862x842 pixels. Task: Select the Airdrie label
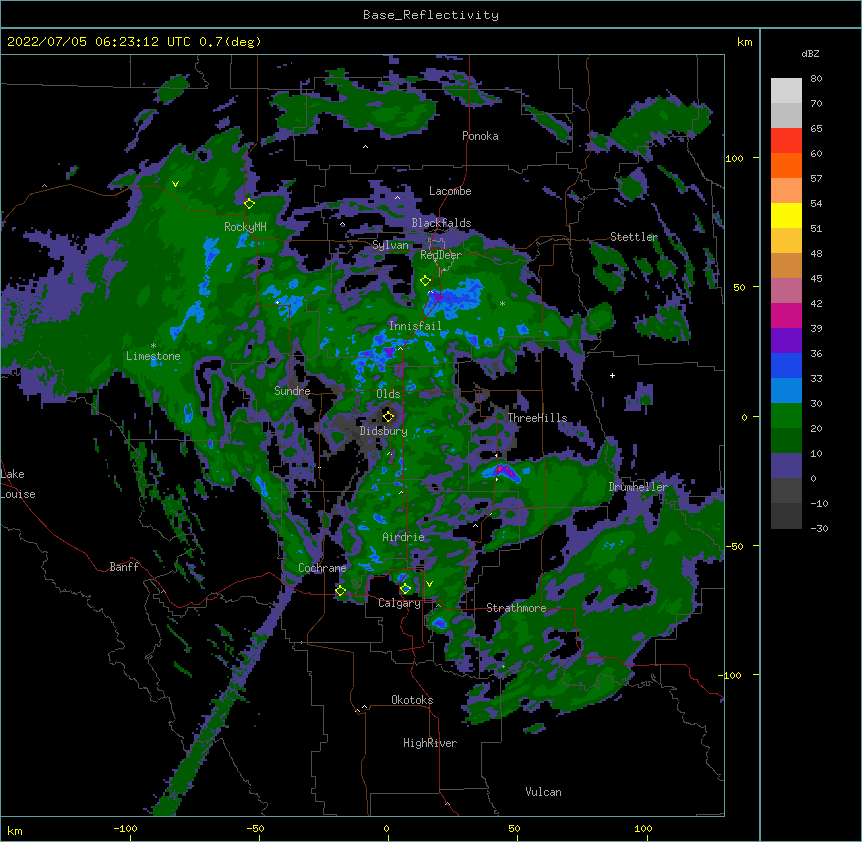[404, 537]
